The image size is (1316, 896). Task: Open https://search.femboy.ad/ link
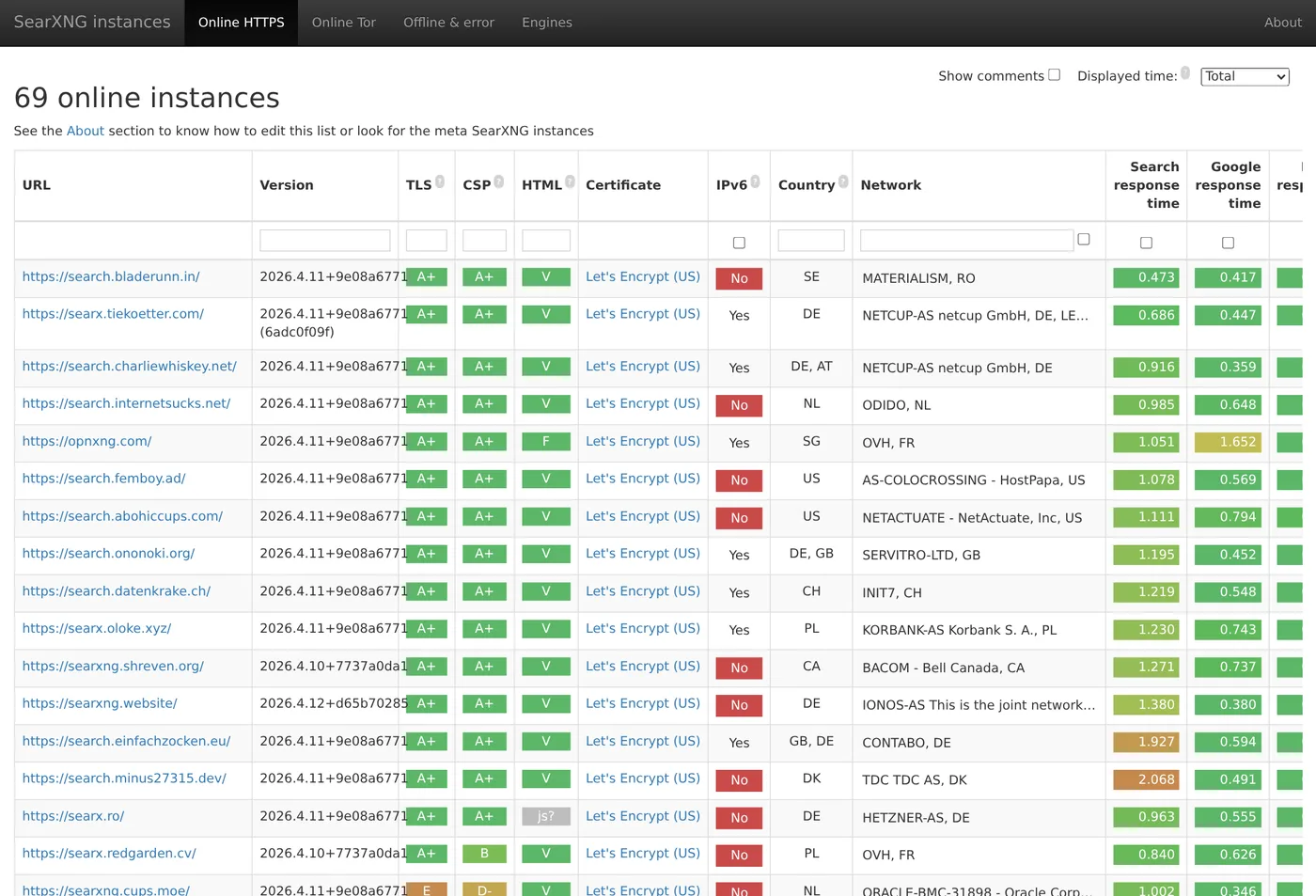pyautogui.click(x=103, y=479)
